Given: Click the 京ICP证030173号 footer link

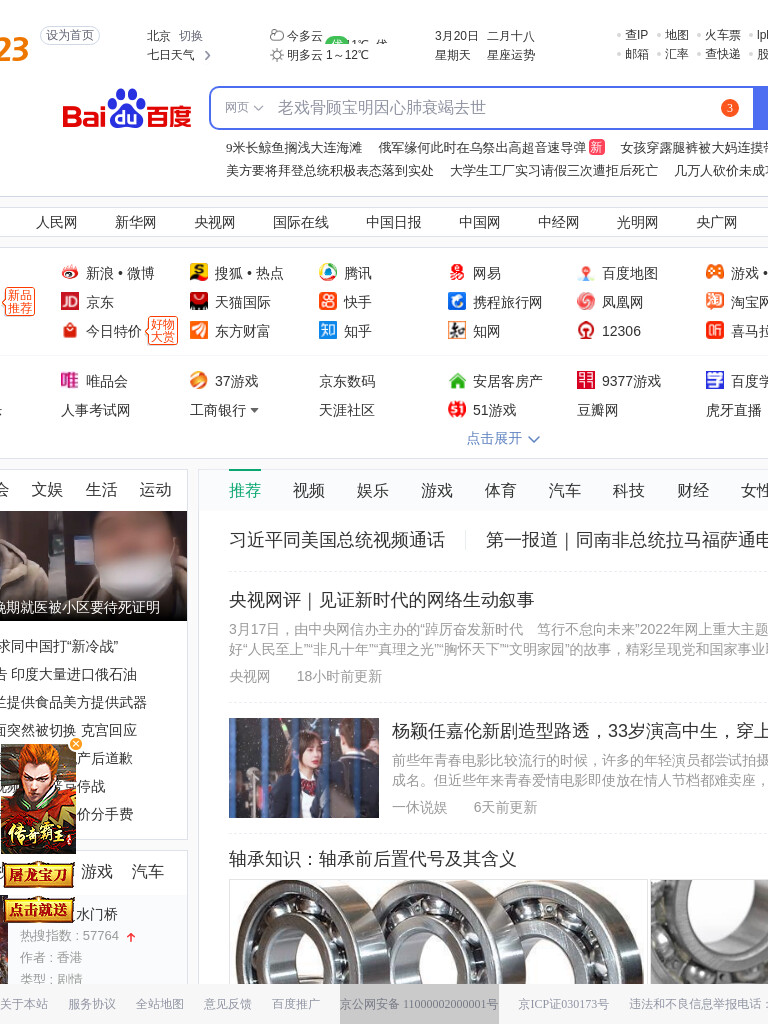Looking at the screenshot, I should pyautogui.click(x=563, y=1004).
